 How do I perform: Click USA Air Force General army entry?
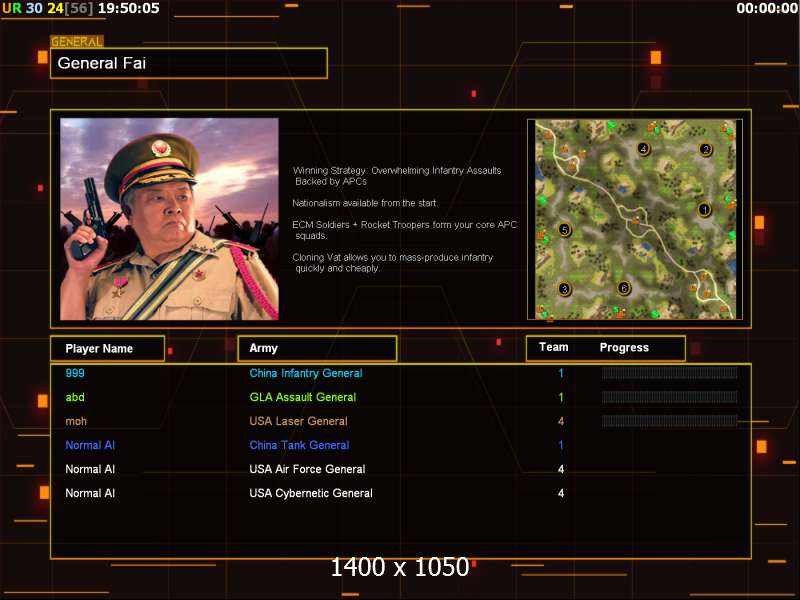coord(307,469)
